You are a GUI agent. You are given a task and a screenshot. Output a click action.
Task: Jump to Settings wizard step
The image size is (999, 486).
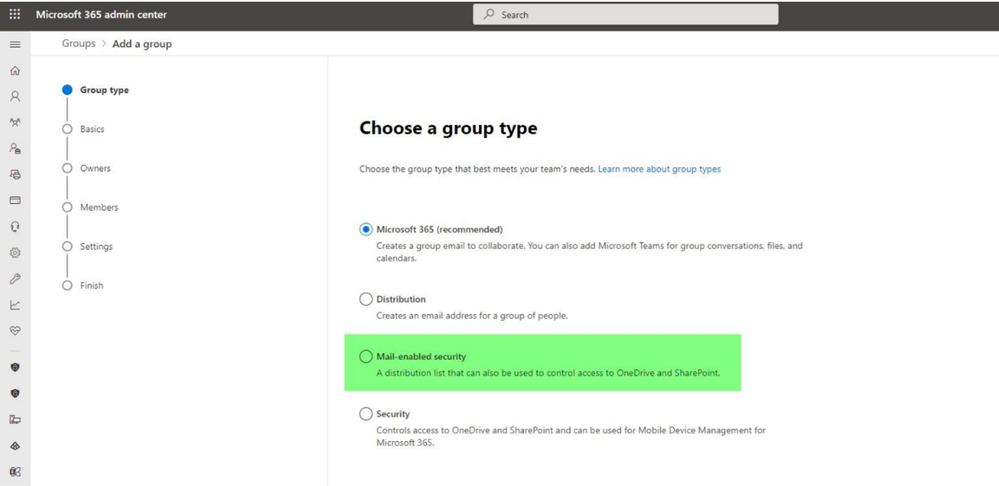[x=87, y=247]
